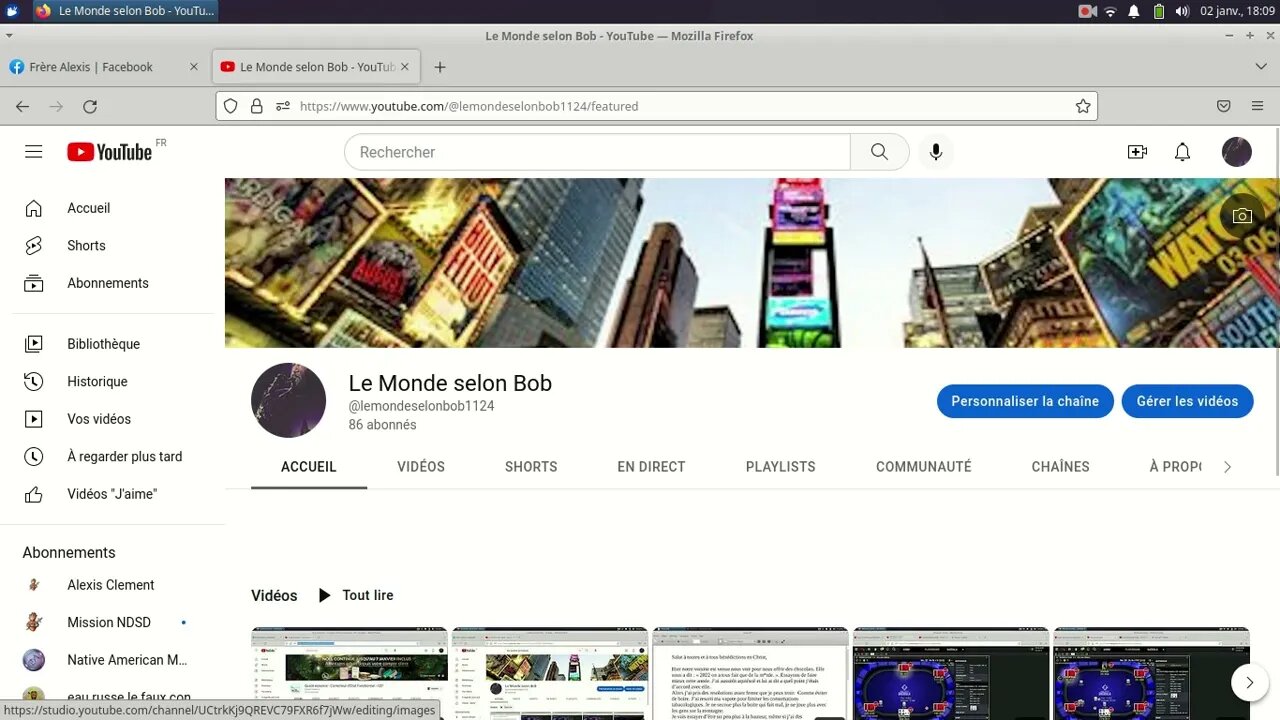Switch to the SHORTS channel tab
This screenshot has width=1280, height=720.
(x=531, y=467)
